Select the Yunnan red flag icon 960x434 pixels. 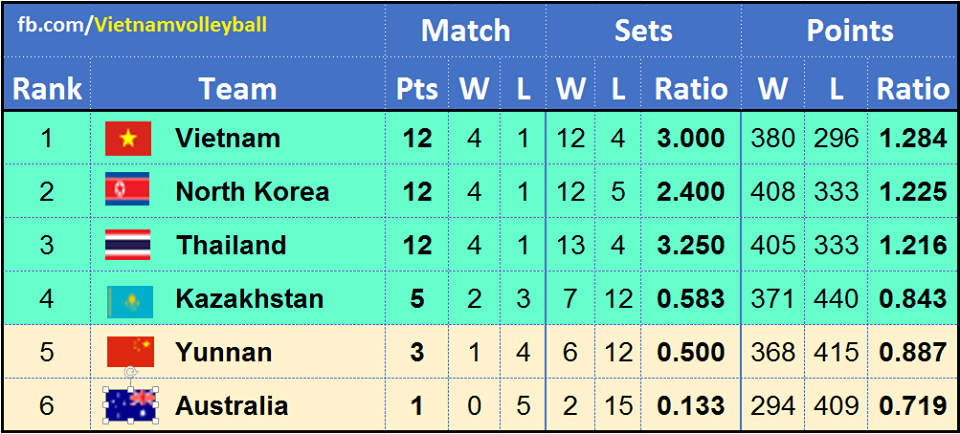pyautogui.click(x=130, y=352)
